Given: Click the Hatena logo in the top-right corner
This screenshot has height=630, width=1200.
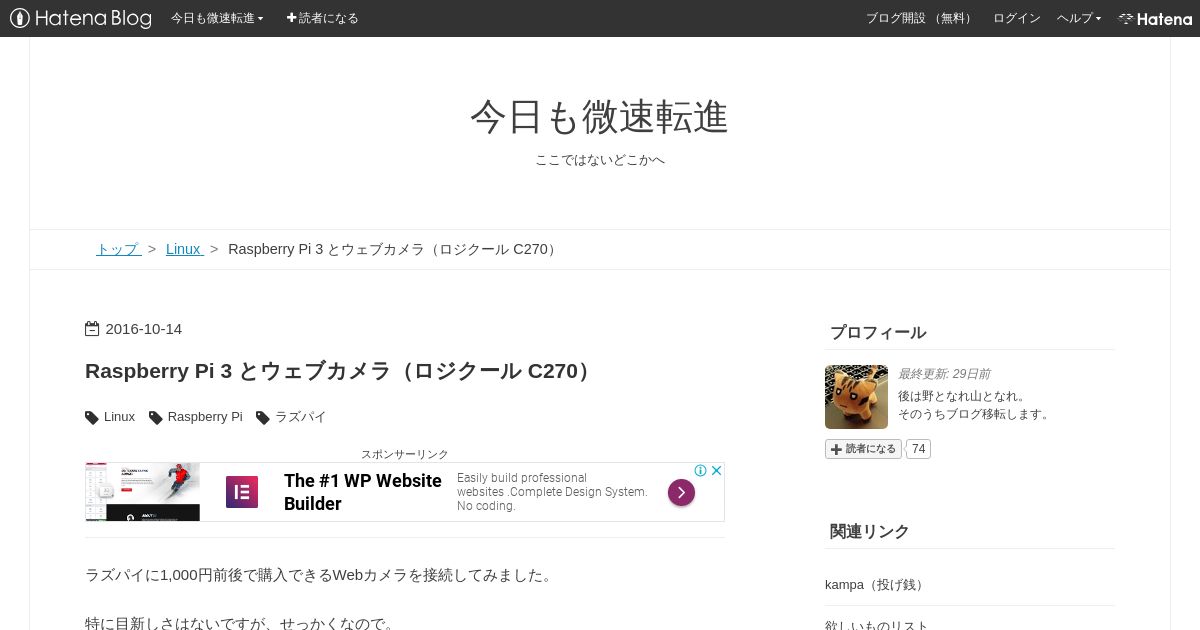Looking at the screenshot, I should [x=1155, y=18].
